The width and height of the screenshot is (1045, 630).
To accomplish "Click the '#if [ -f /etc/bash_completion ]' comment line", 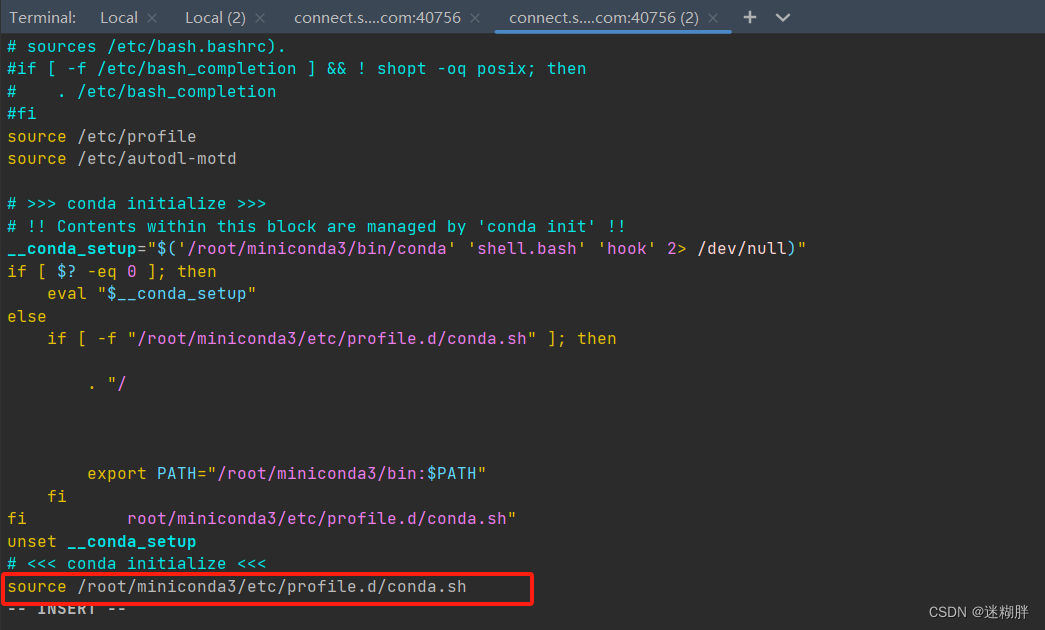I will click(x=297, y=69).
